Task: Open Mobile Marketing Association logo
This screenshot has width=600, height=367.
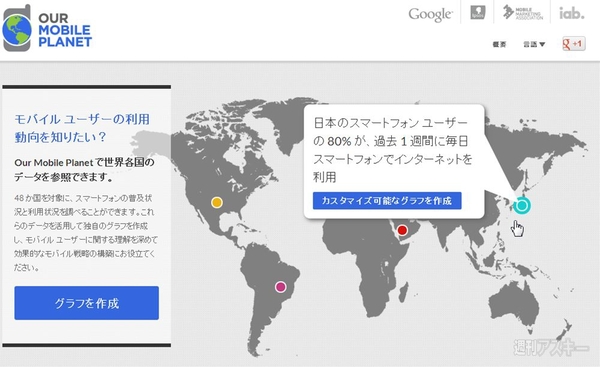Action: click(x=522, y=13)
